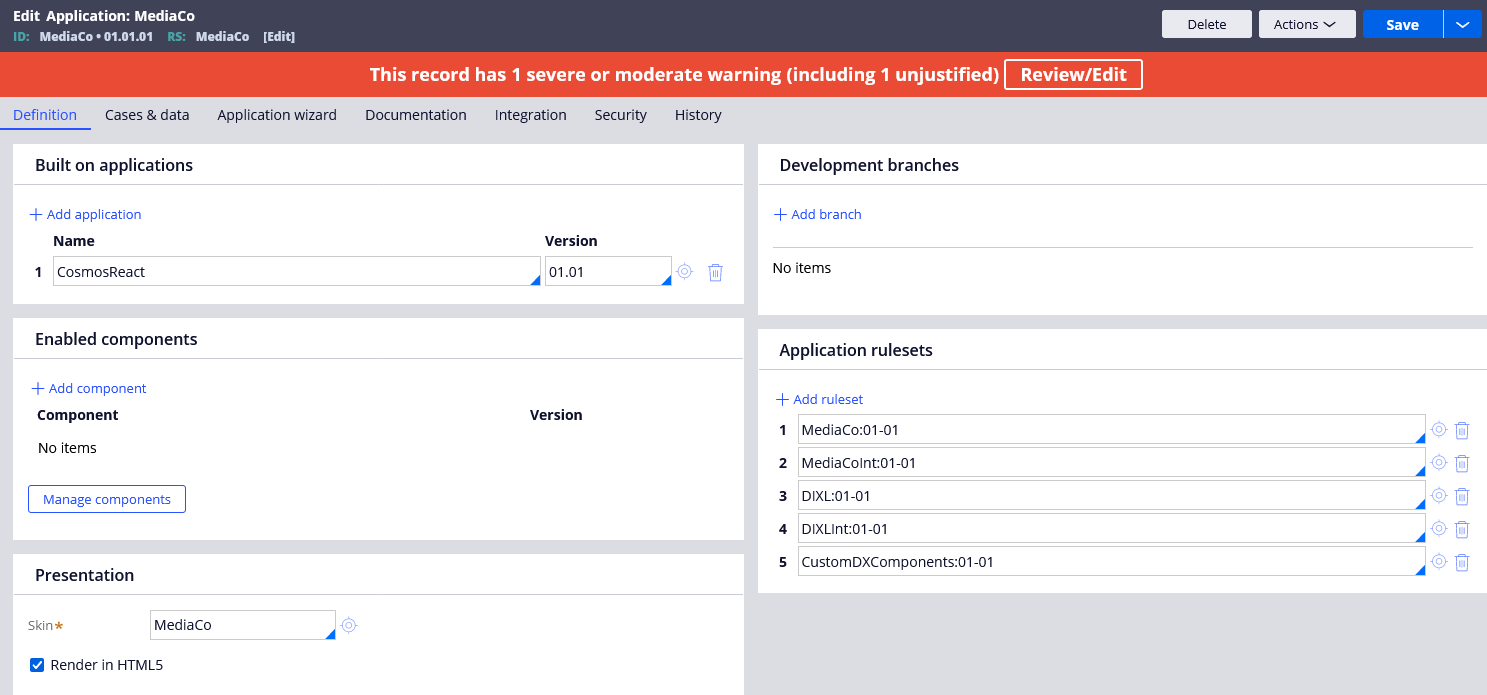Image resolution: width=1487 pixels, height=695 pixels.
Task: Open gear settings for CustomDXComponents ruleset
Action: coord(1439,562)
